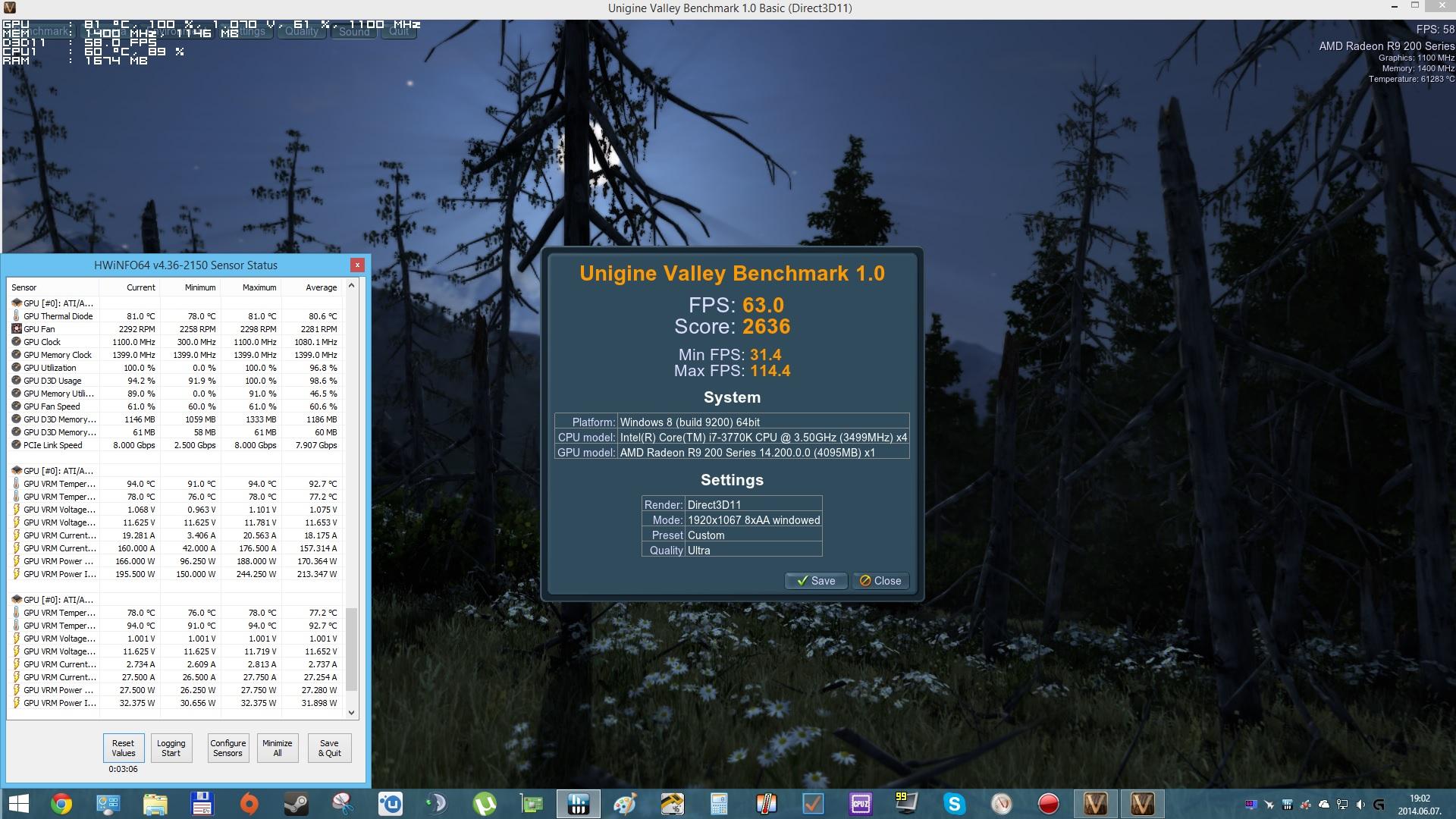1456x819 pixels.
Task: Click Quit in the Valley top menu
Action: pyautogui.click(x=399, y=31)
